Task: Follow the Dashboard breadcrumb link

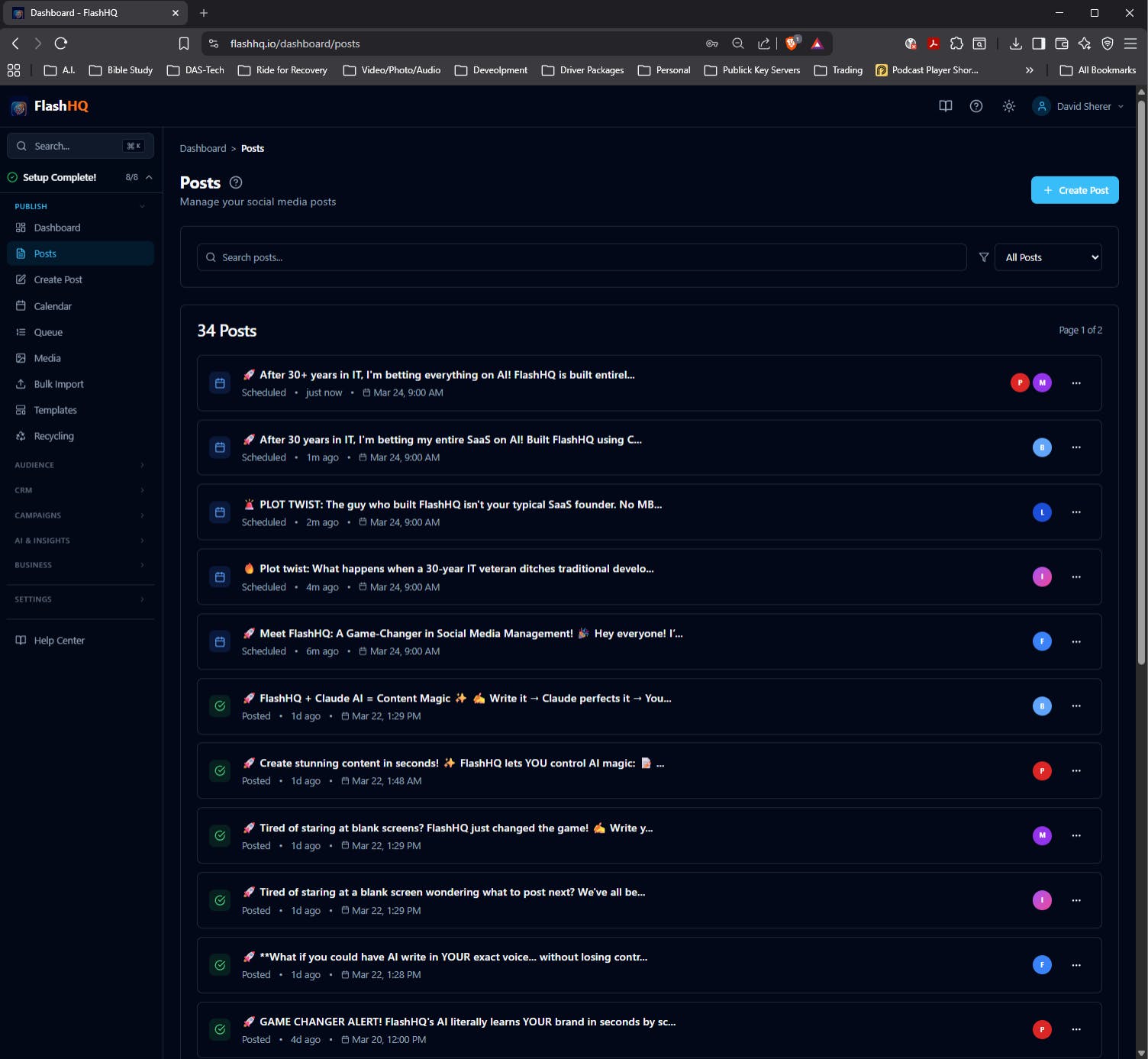Action: coord(203,148)
